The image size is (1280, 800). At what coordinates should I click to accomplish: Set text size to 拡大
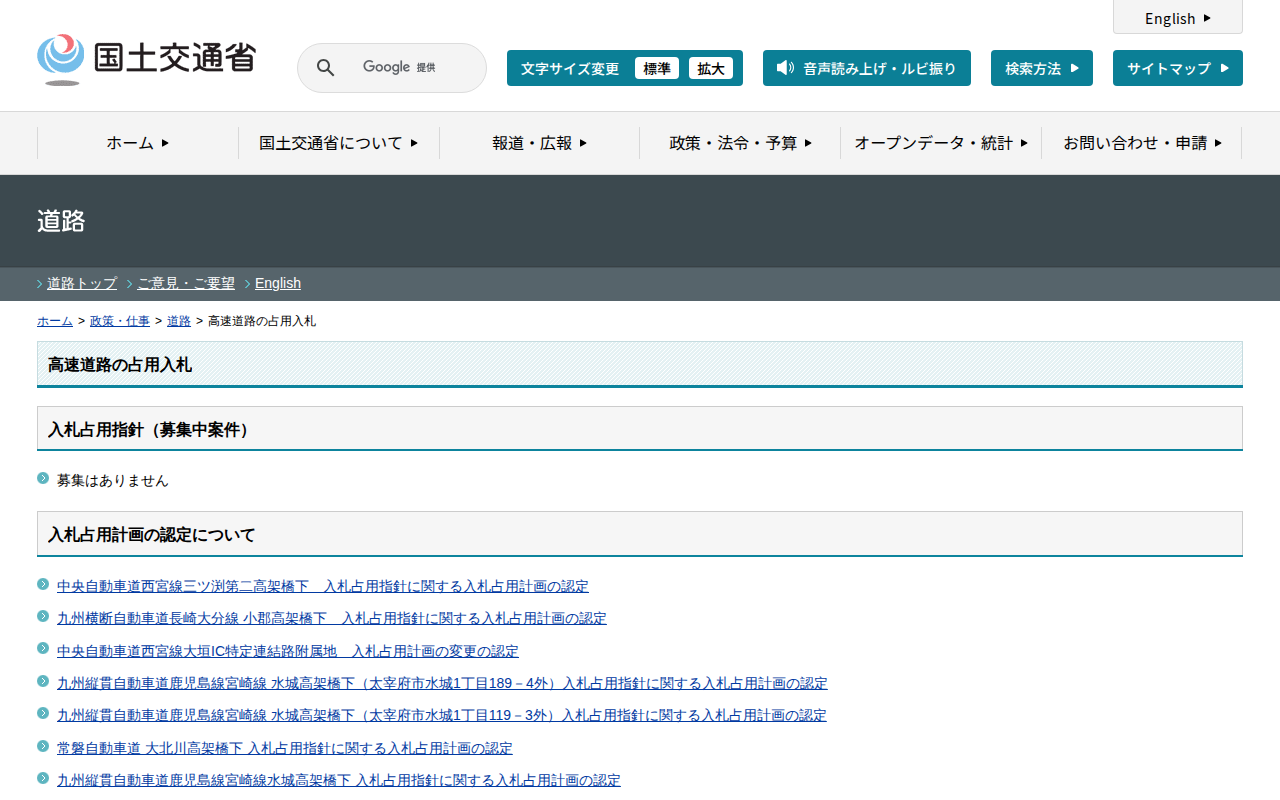point(711,68)
